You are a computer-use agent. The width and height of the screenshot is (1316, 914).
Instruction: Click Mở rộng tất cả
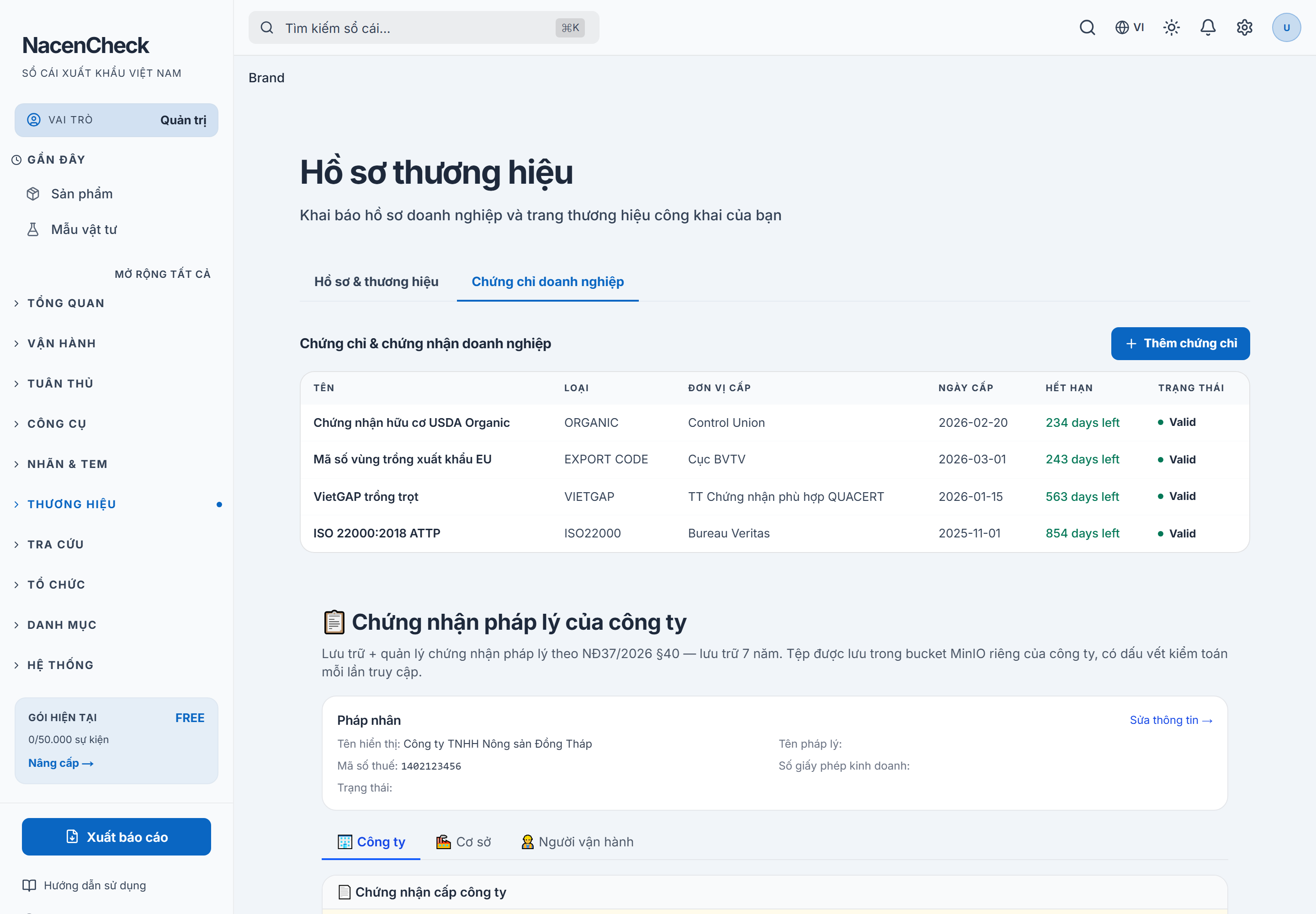[x=163, y=274]
